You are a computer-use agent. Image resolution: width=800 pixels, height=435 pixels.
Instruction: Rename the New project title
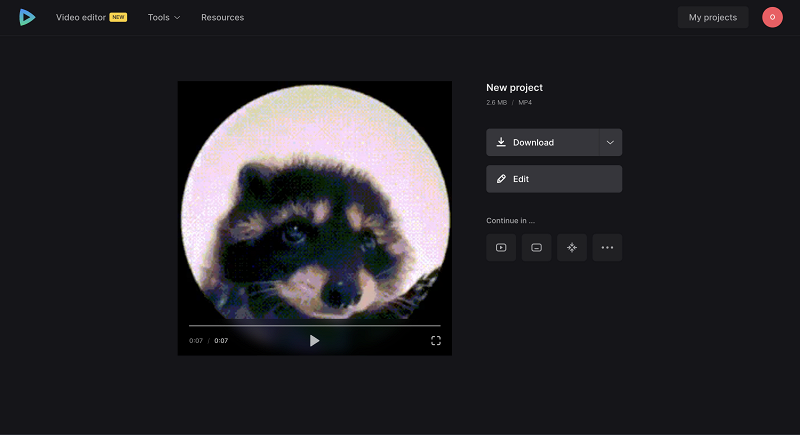tap(514, 88)
